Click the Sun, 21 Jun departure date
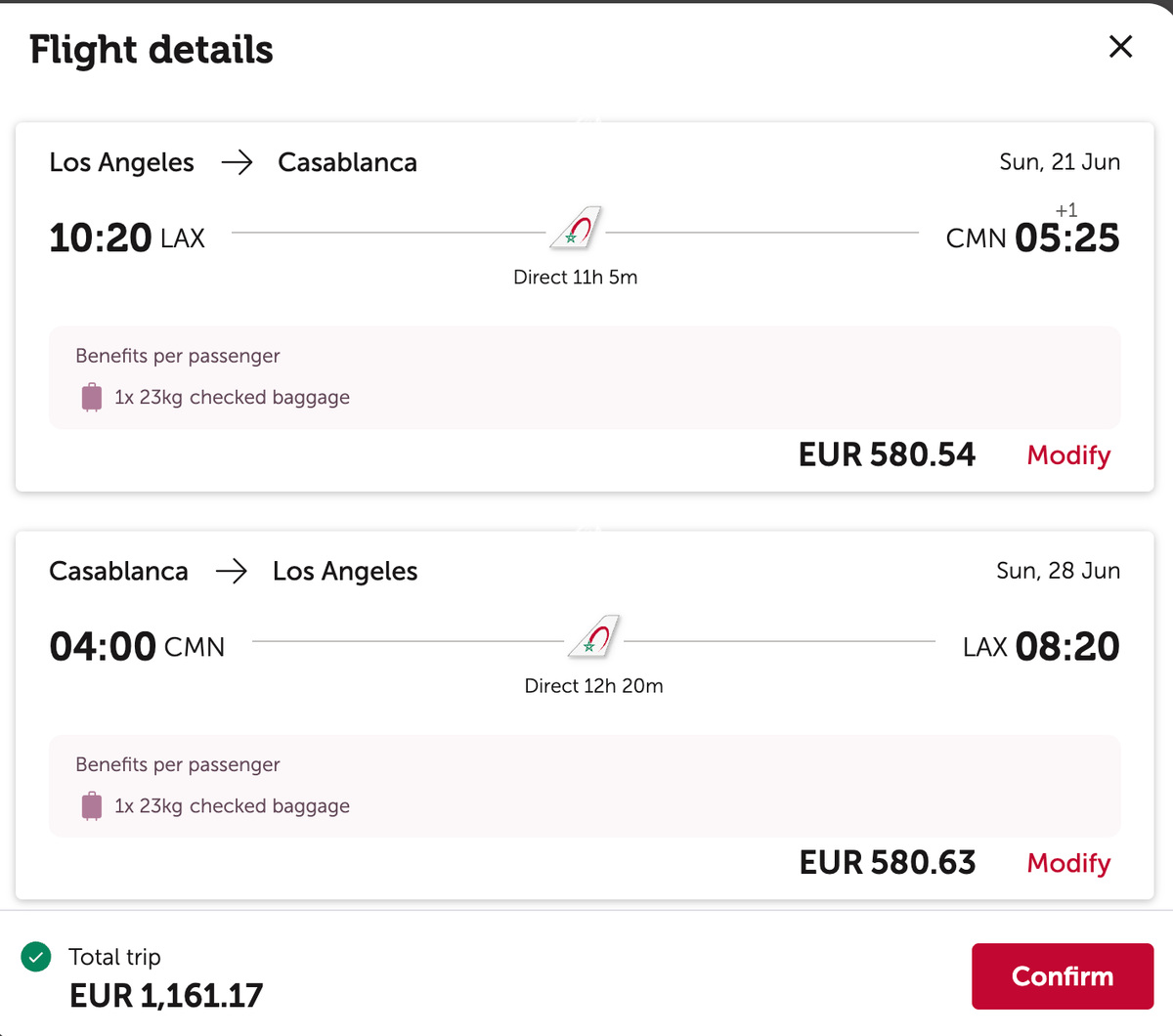Viewport: 1173px width, 1036px height. (1058, 162)
